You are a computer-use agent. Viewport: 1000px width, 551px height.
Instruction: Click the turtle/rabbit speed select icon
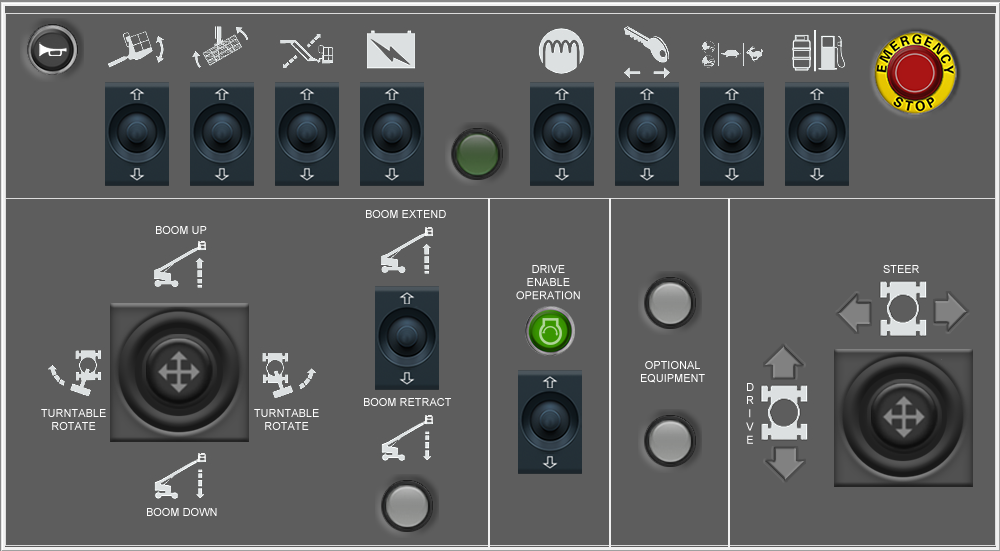coord(732,54)
